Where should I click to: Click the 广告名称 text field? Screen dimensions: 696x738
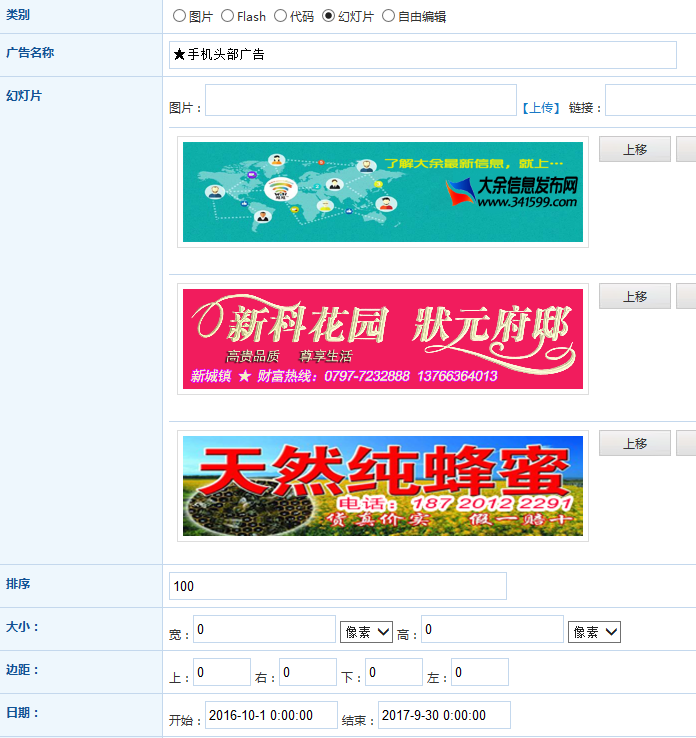click(x=422, y=55)
